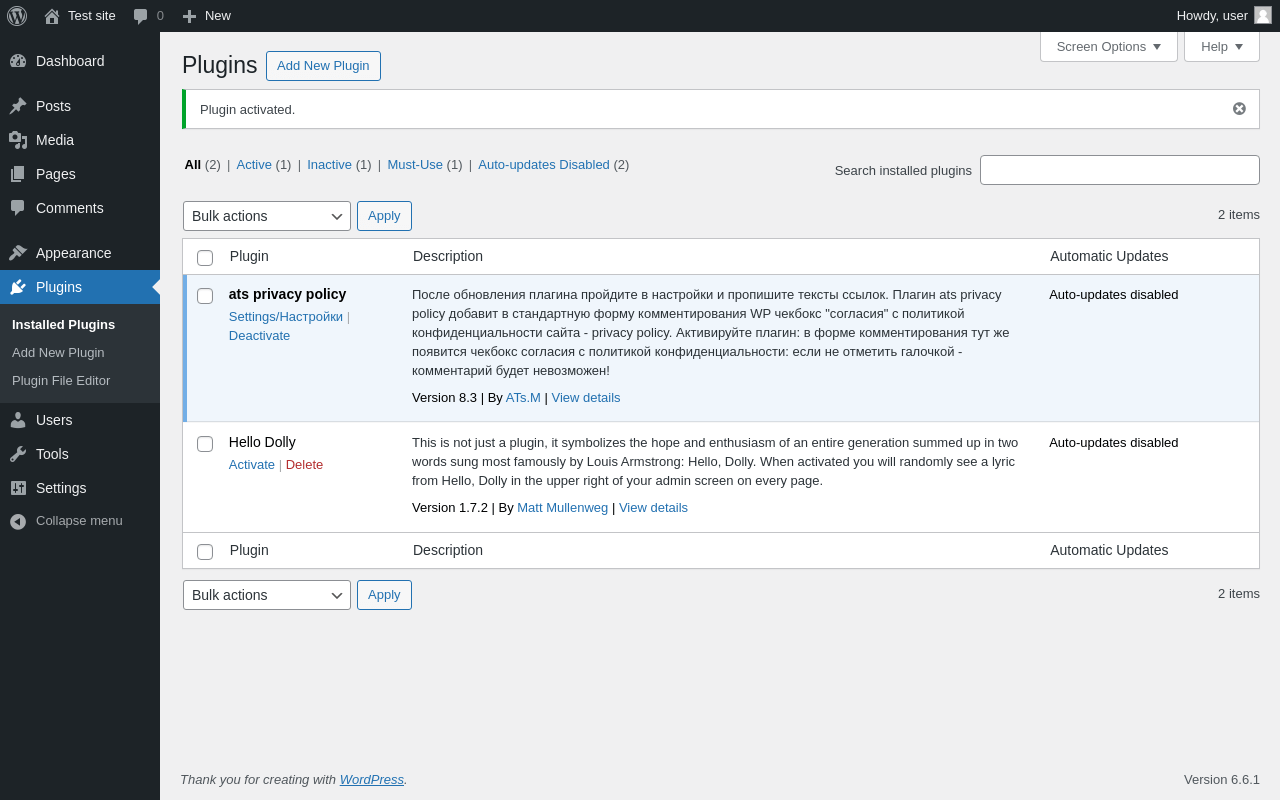The width and height of the screenshot is (1280, 800).
Task: Click the Collapse menu arrow icon
Action: [18, 521]
